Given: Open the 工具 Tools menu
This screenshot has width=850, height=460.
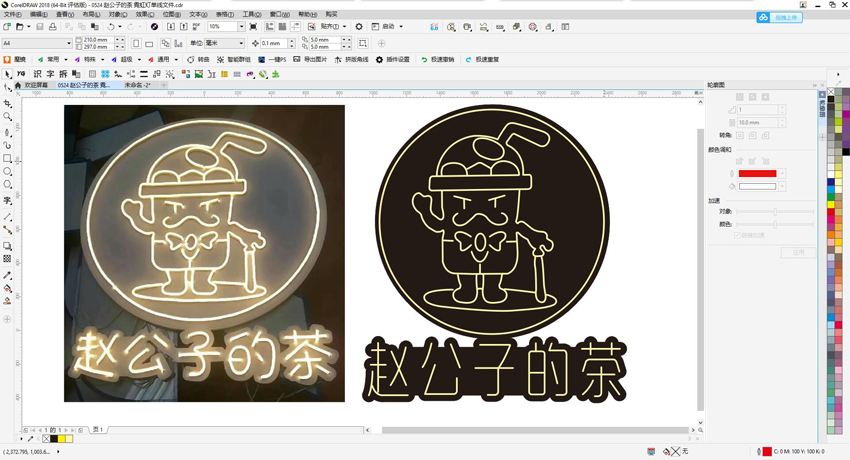Looking at the screenshot, I should coord(252,15).
